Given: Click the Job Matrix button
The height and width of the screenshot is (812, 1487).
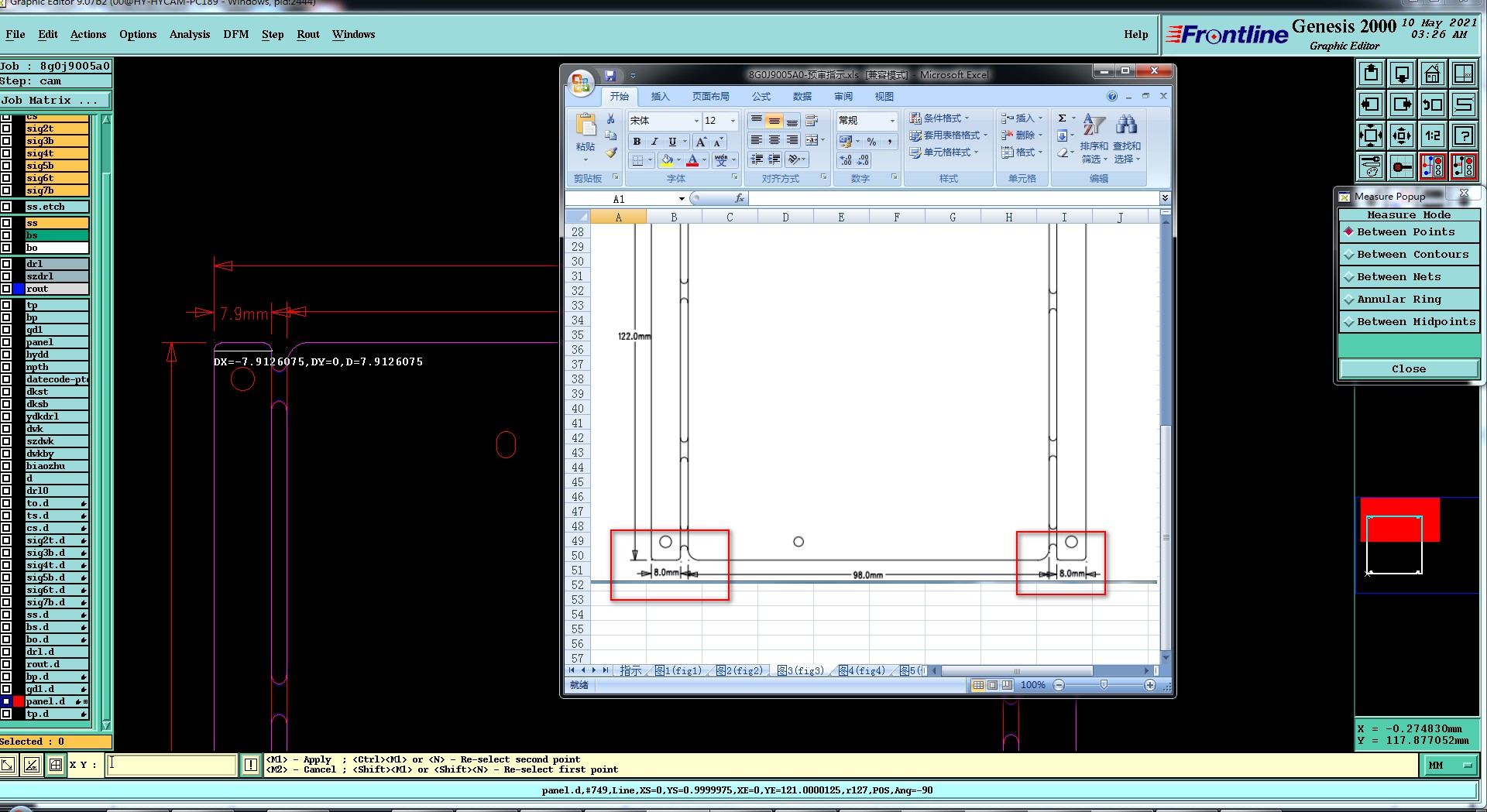Looking at the screenshot, I should [55, 100].
